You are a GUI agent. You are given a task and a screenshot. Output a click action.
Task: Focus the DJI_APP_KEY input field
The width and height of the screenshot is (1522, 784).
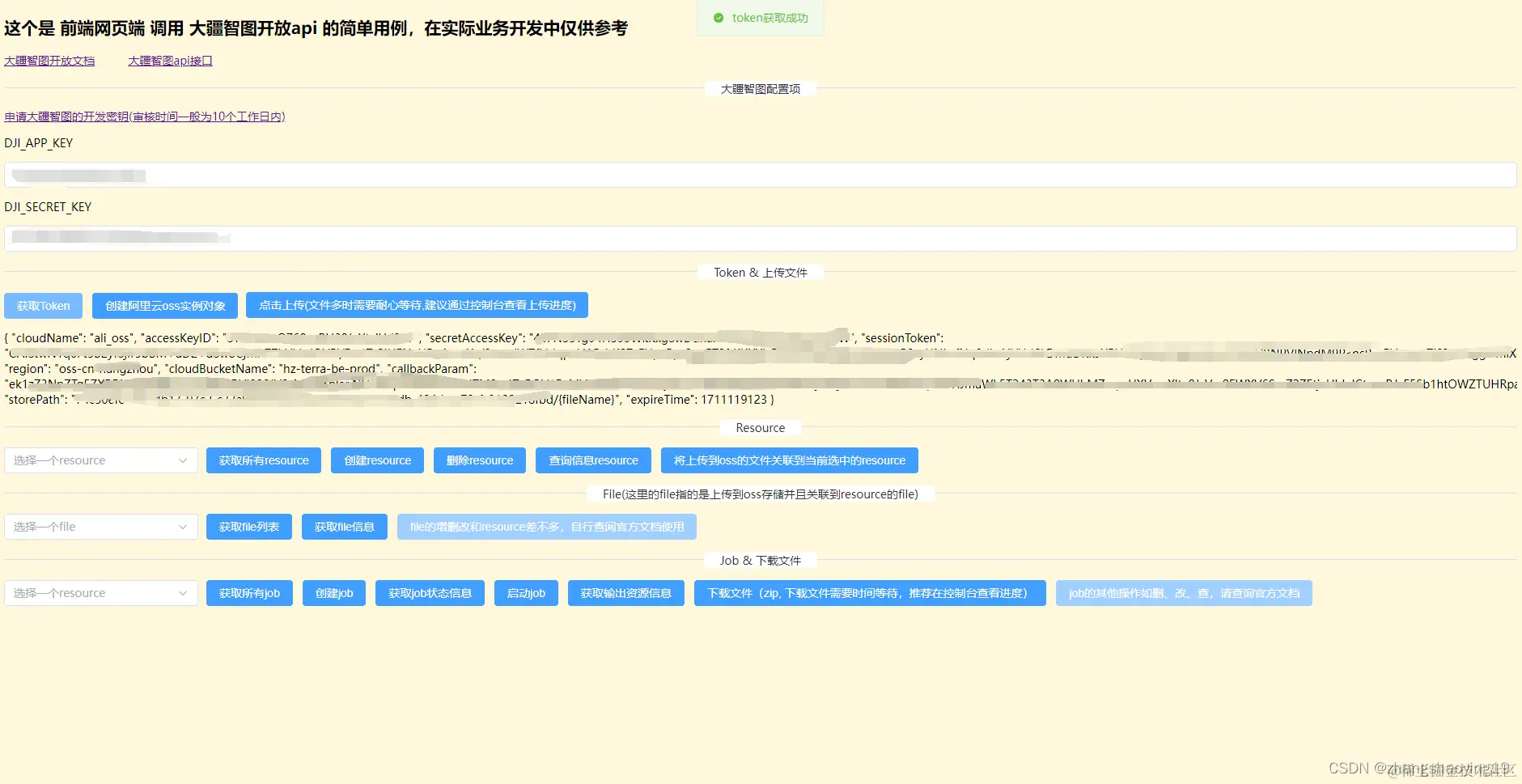coord(760,175)
